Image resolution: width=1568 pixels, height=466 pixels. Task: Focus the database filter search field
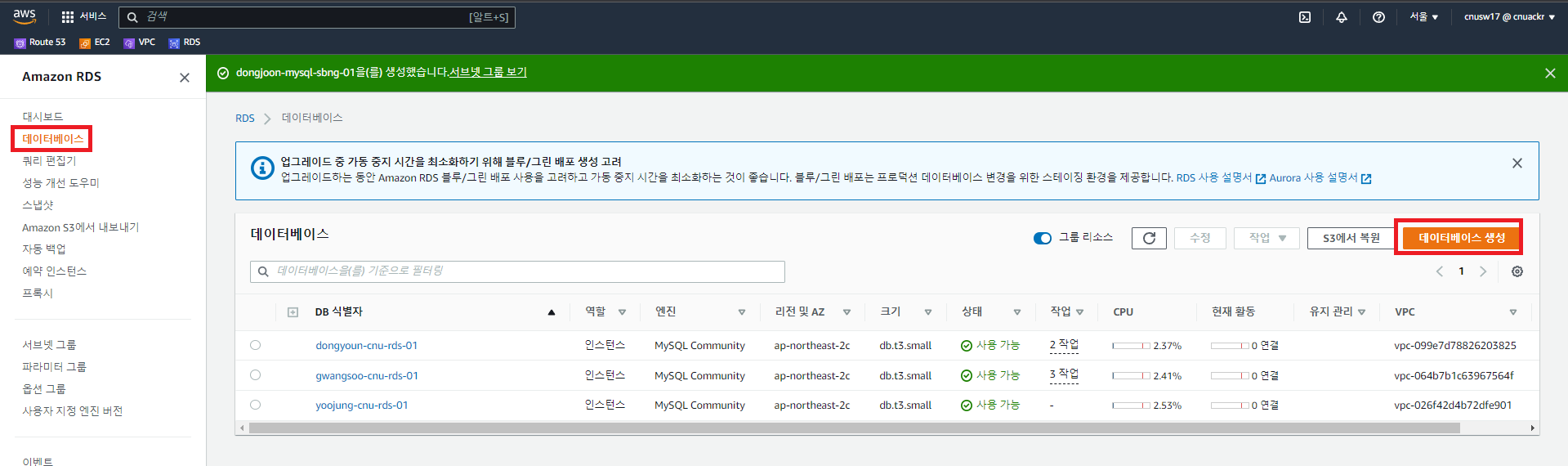click(x=517, y=271)
